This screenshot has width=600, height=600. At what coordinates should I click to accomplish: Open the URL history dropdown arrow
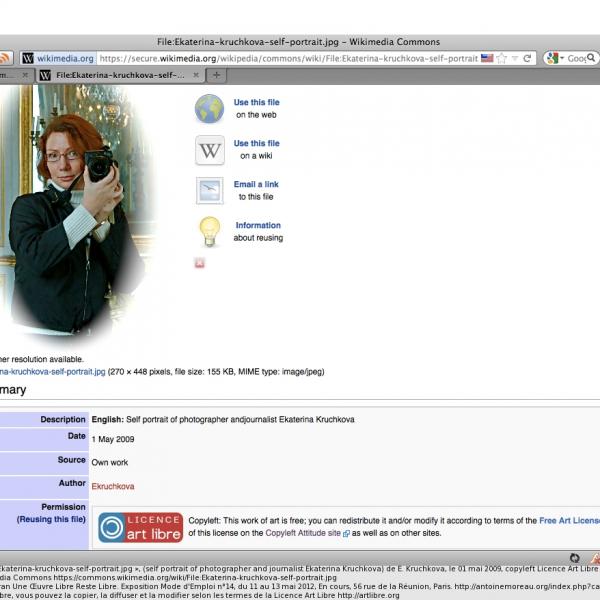tap(515, 58)
